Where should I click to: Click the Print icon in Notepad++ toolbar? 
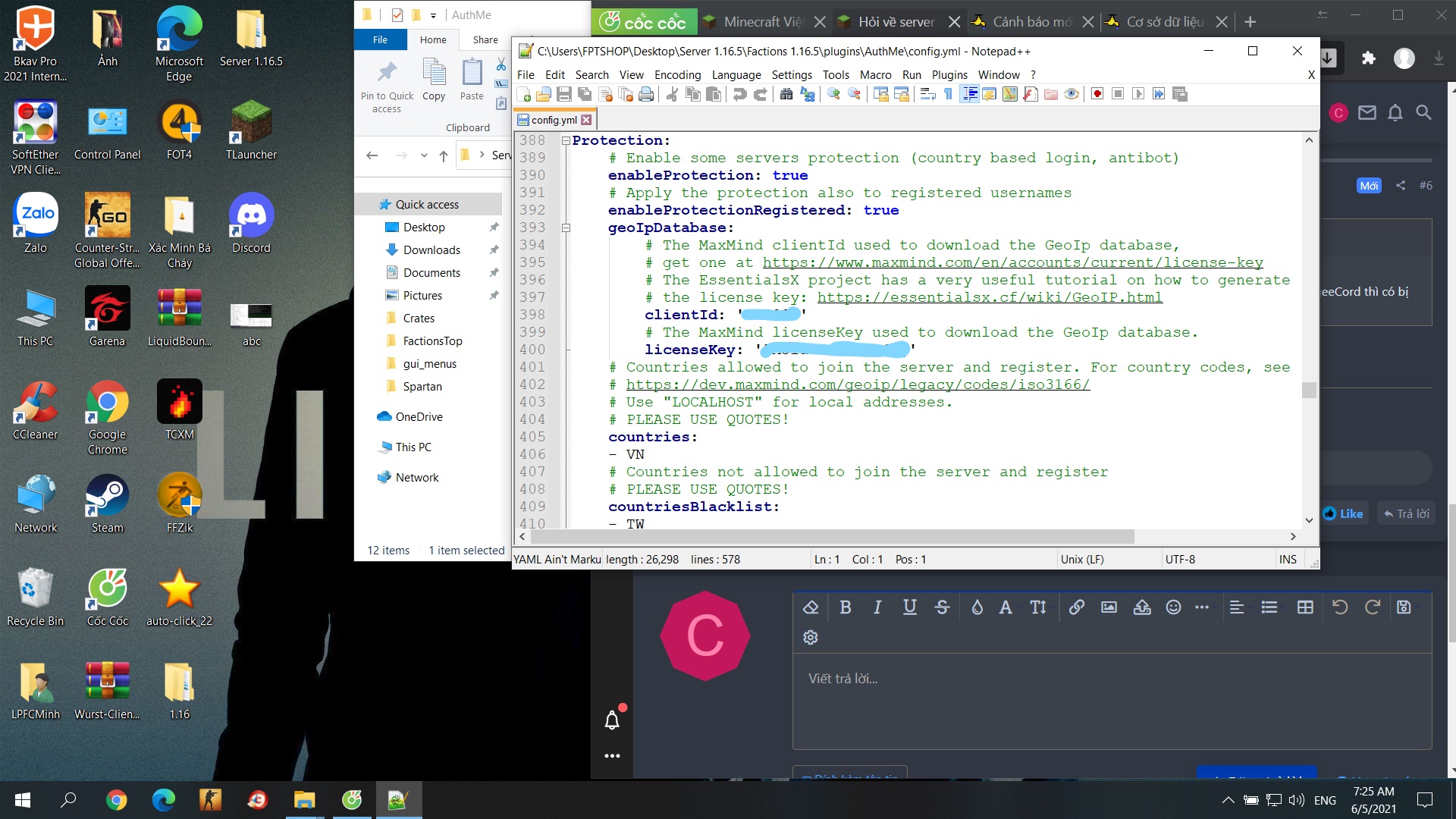coord(645,94)
